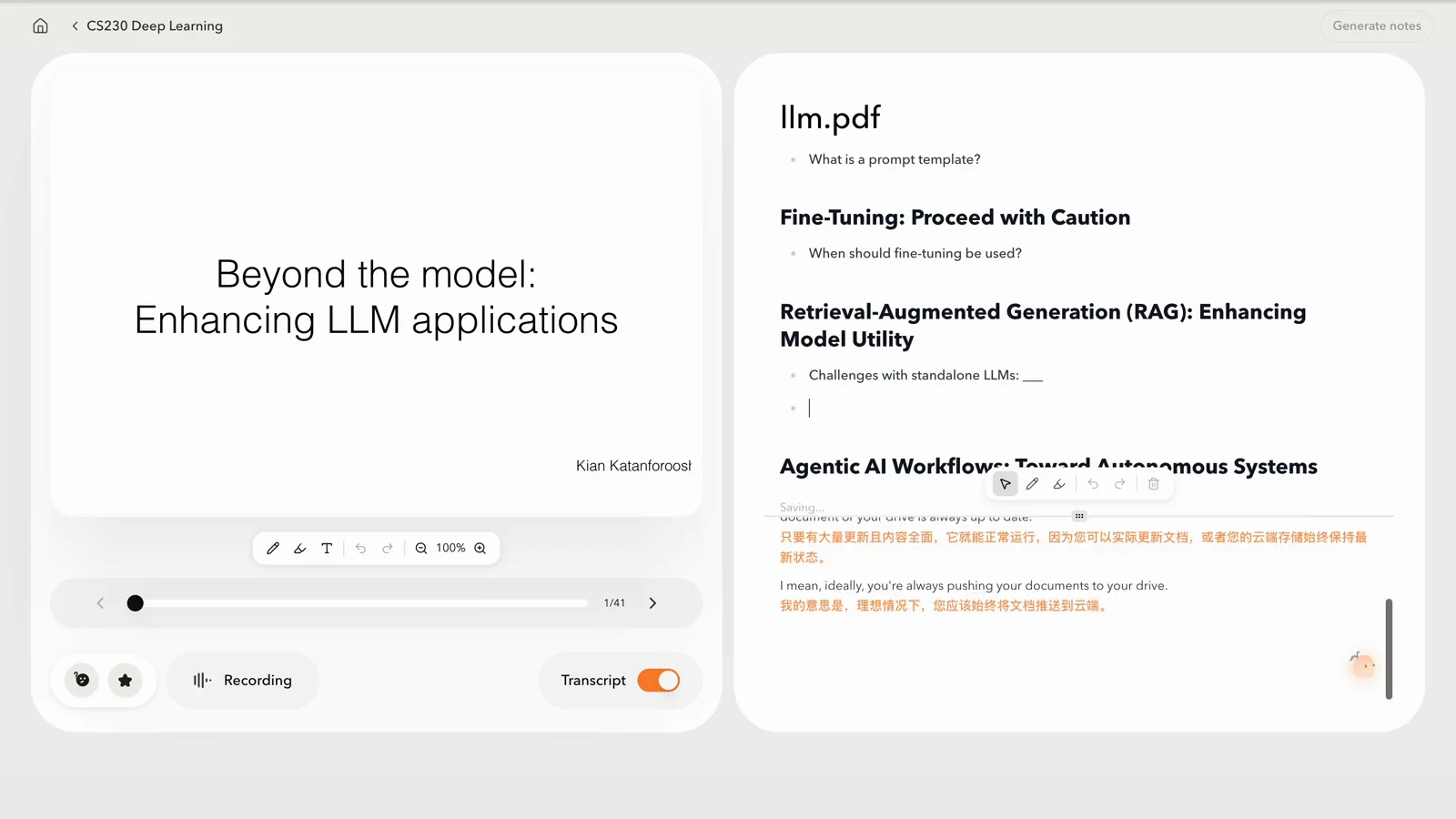Click the trash icon in notes toolbar

(x=1154, y=484)
